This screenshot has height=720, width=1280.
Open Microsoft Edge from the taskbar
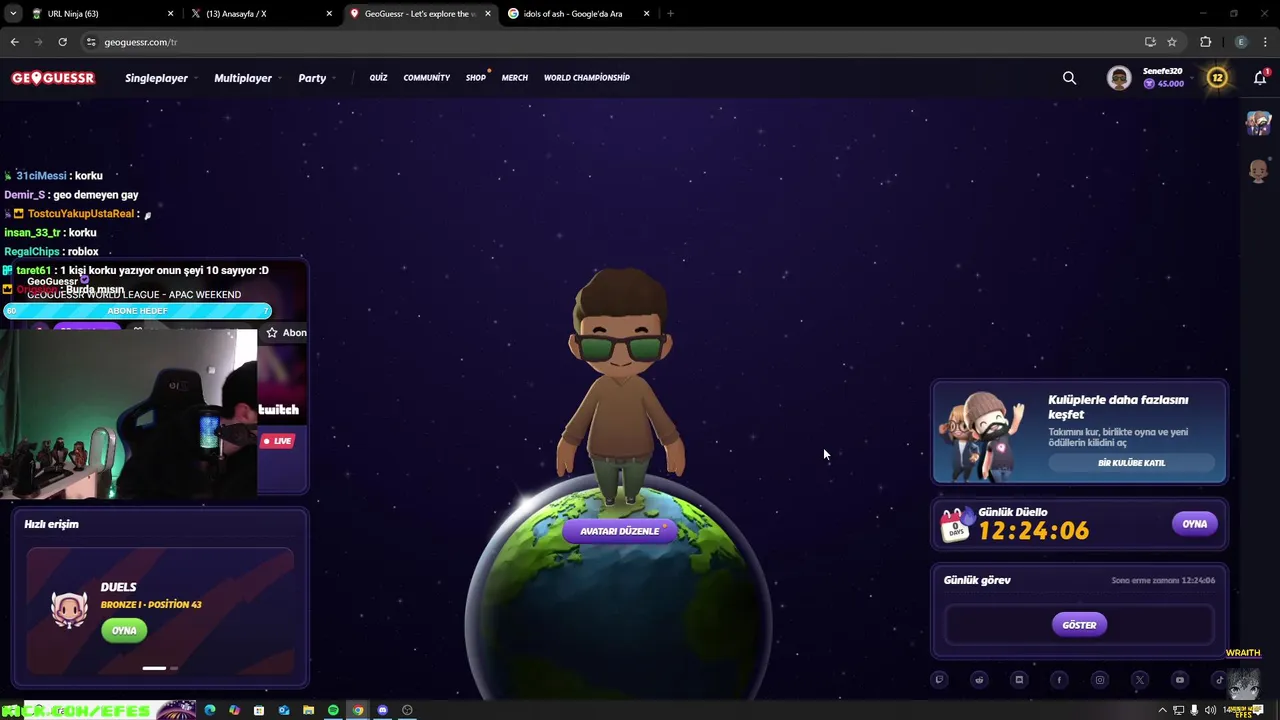click(210, 710)
